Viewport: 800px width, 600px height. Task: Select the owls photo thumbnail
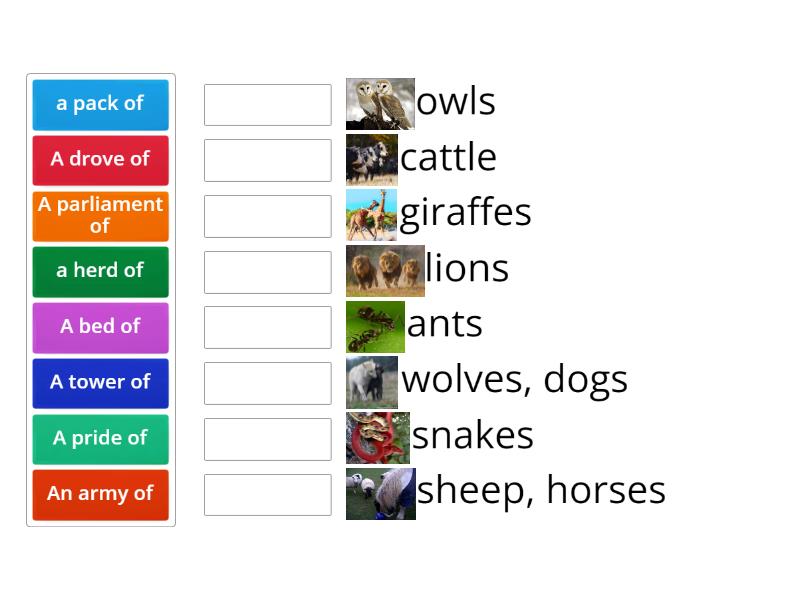(381, 100)
